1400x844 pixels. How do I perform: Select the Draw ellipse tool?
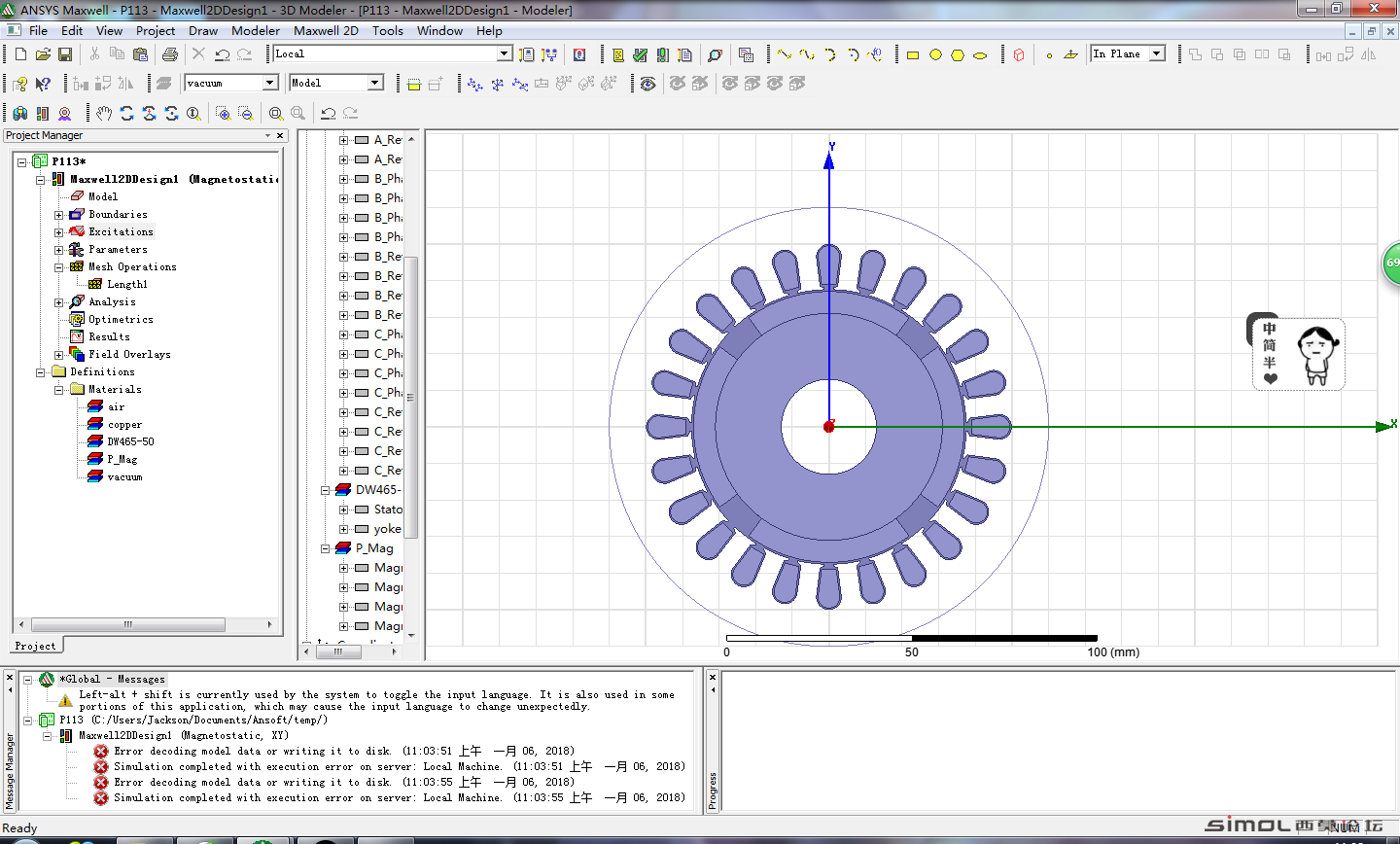pyautogui.click(x=980, y=54)
